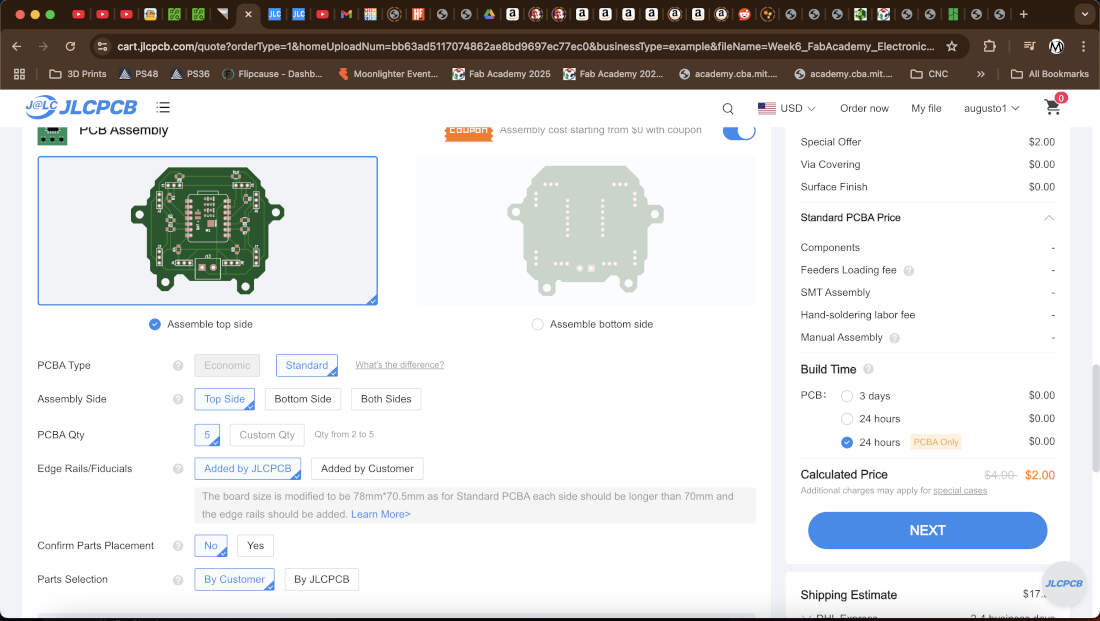The width and height of the screenshot is (1100, 621).
Task: Click the NEXT button
Action: point(927,530)
